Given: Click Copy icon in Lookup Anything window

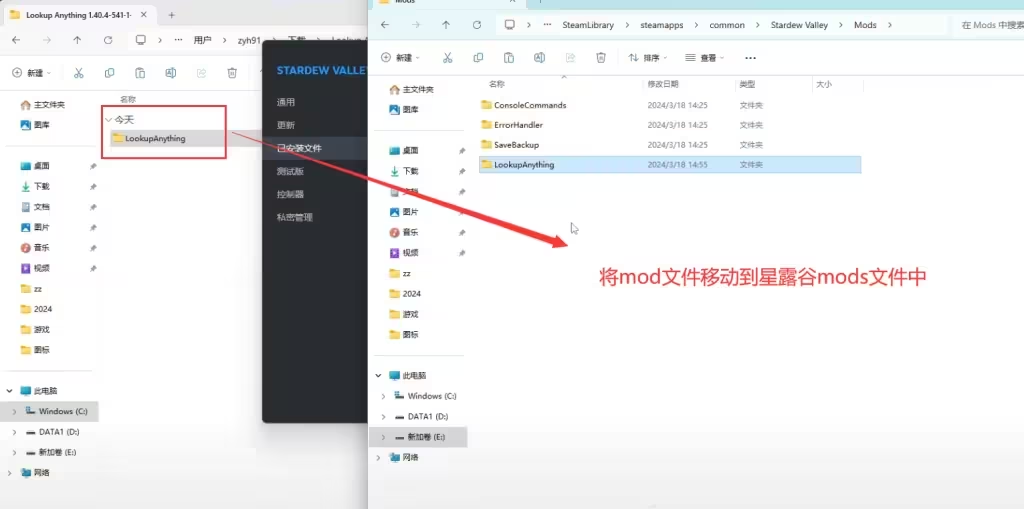Looking at the screenshot, I should (x=109, y=73).
